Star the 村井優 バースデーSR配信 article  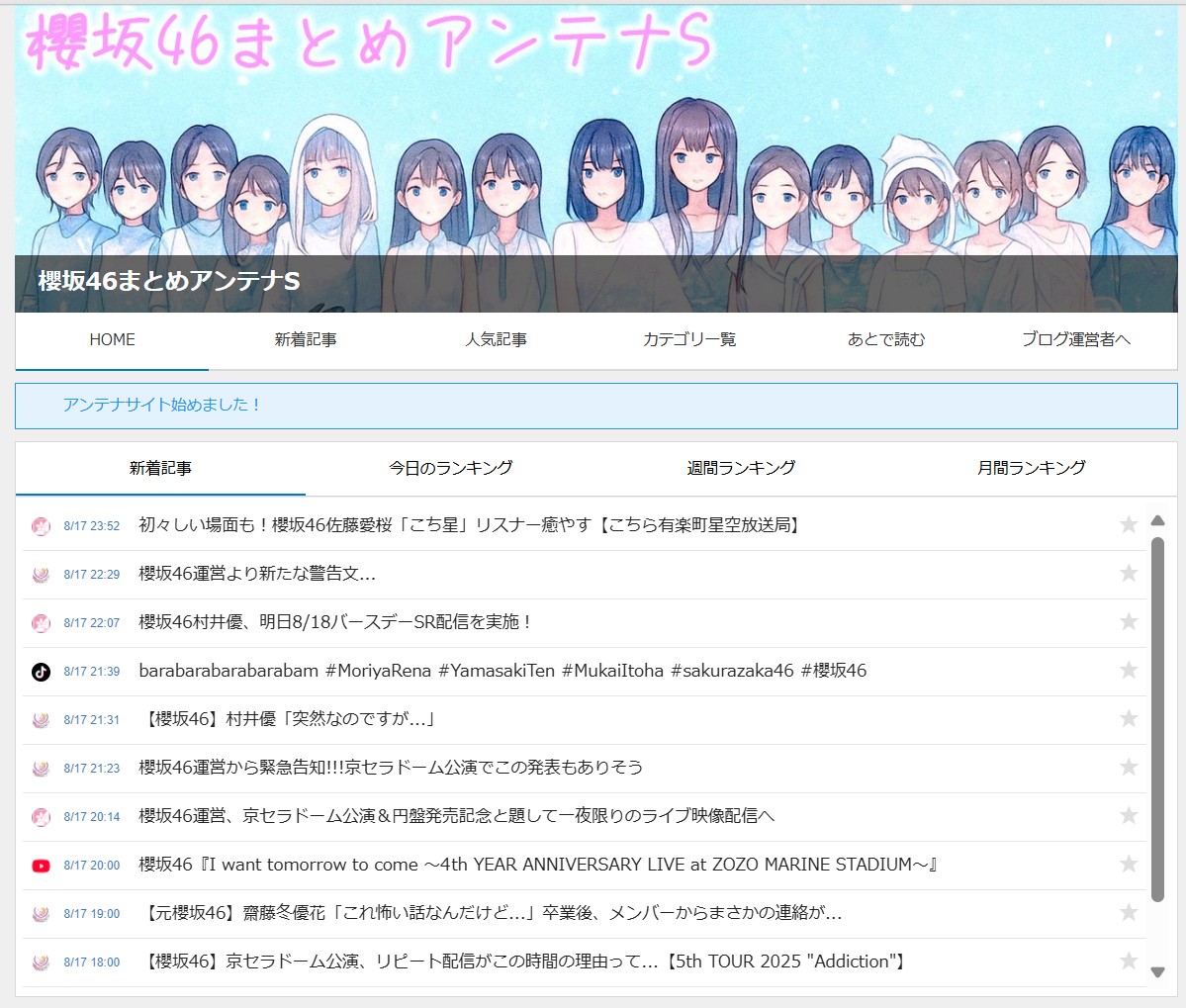point(1129,621)
